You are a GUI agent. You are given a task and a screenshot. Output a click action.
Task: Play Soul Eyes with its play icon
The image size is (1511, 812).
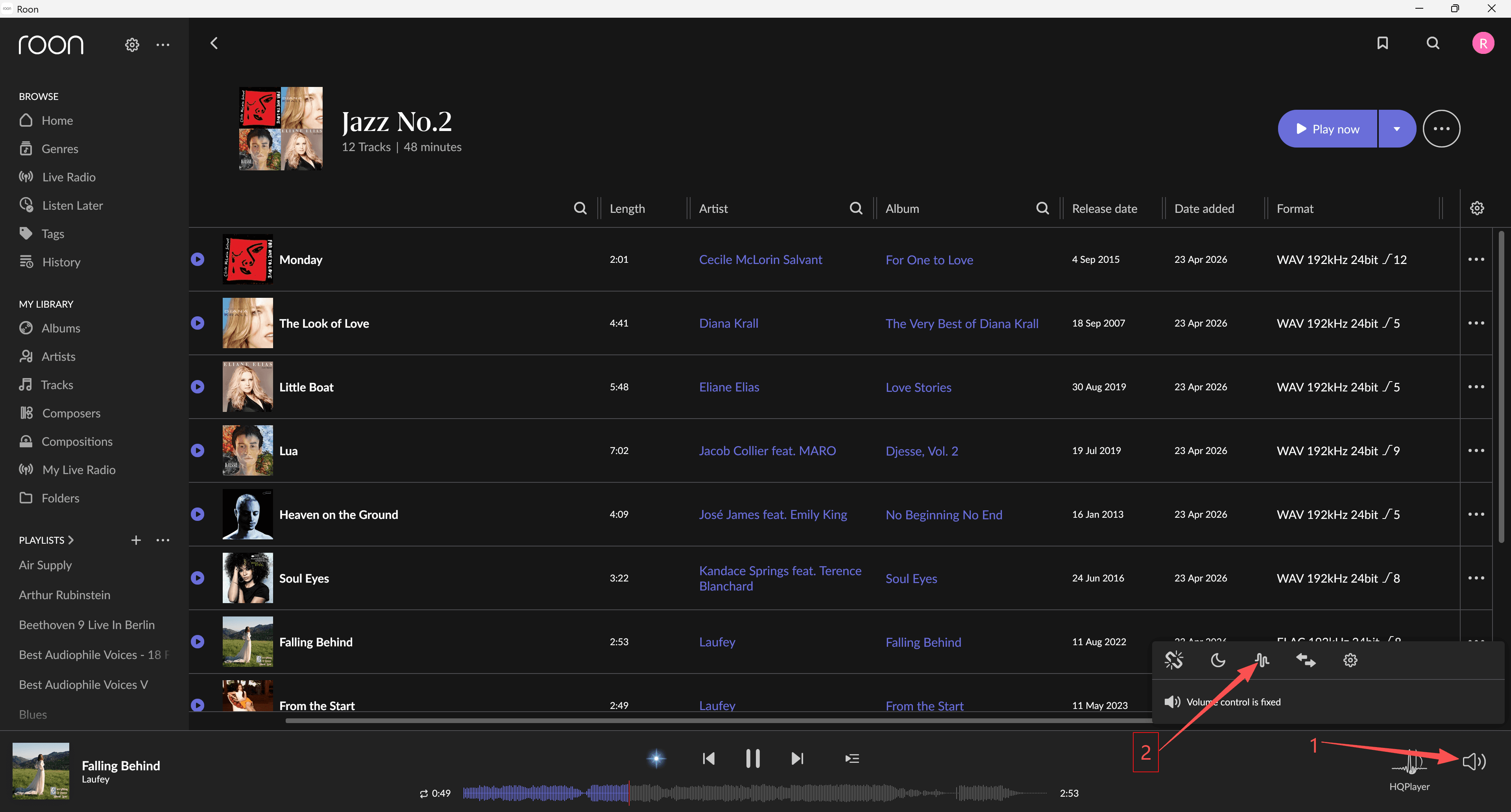tap(198, 578)
